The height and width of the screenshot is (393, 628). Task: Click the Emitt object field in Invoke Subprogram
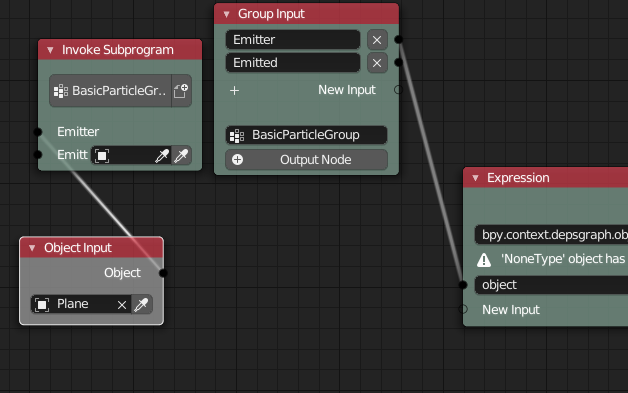click(131, 155)
